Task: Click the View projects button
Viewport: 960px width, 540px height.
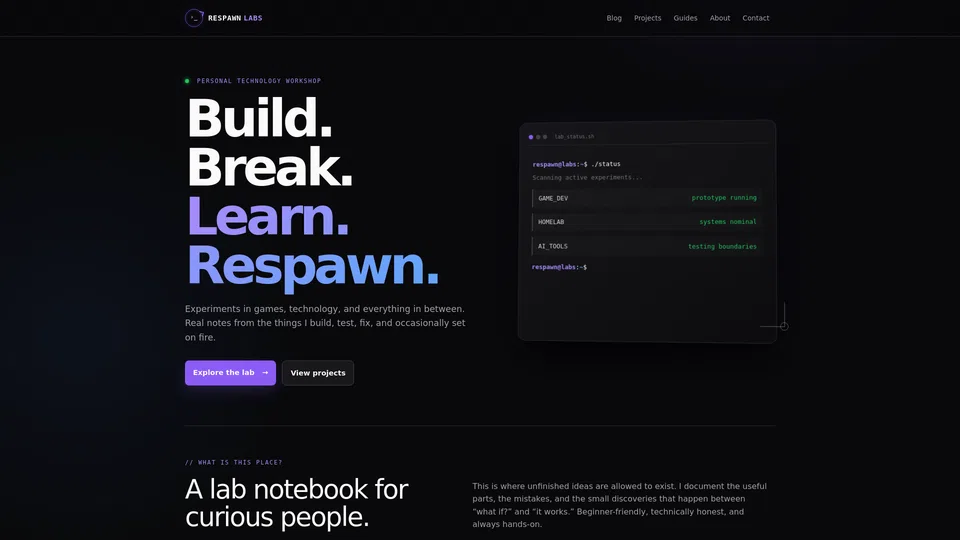Action: coord(318,372)
